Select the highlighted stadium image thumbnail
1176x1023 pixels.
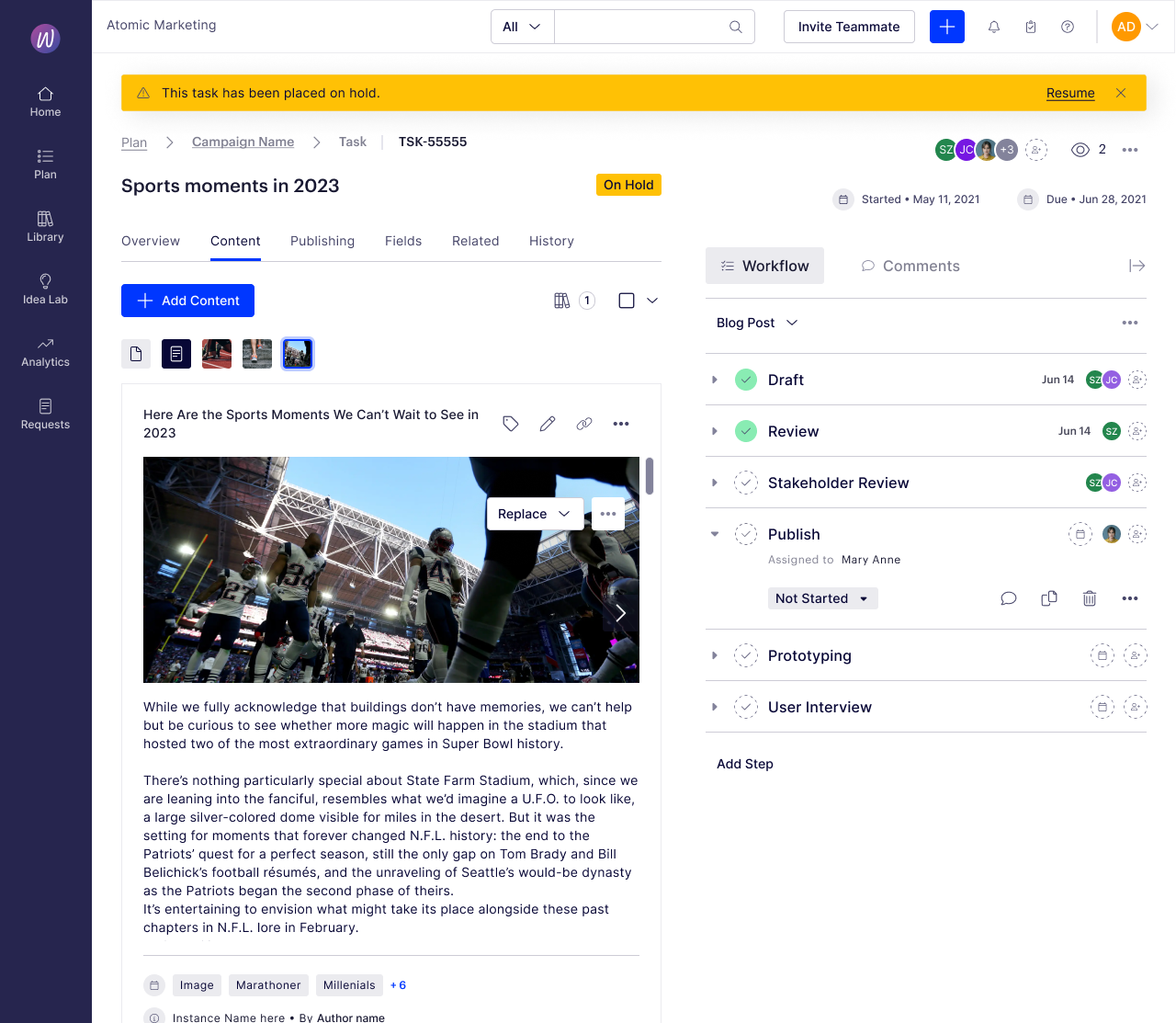pos(298,354)
